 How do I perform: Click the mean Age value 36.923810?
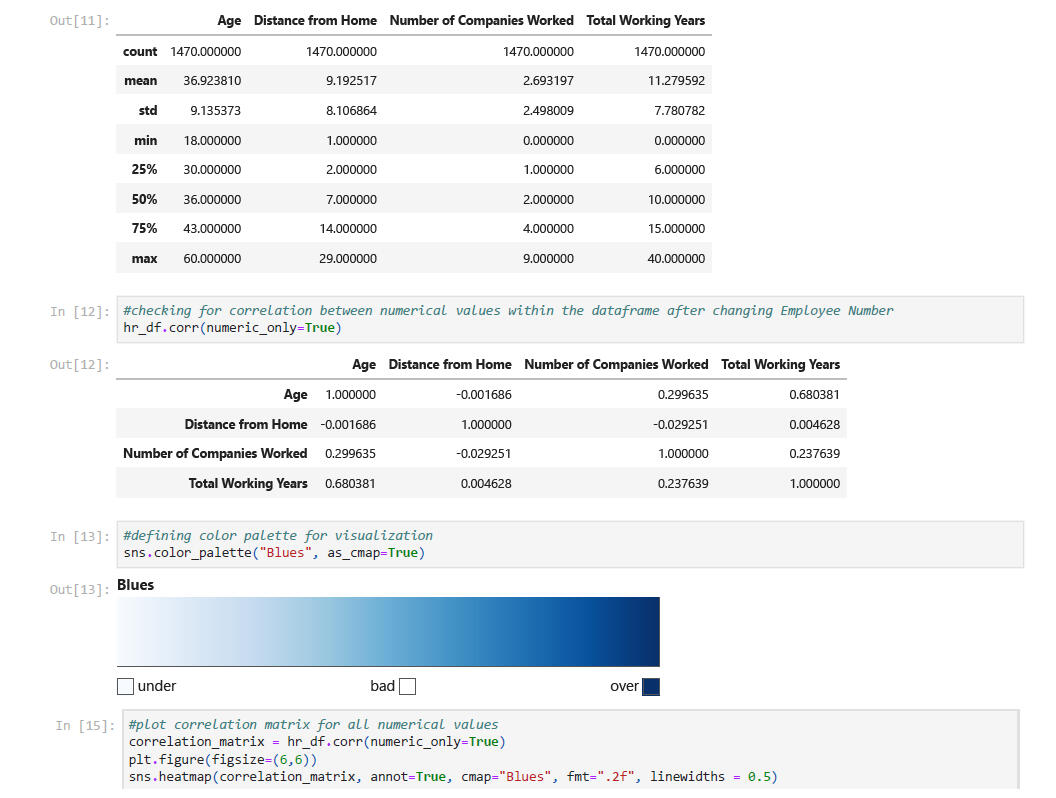pyautogui.click(x=212, y=81)
